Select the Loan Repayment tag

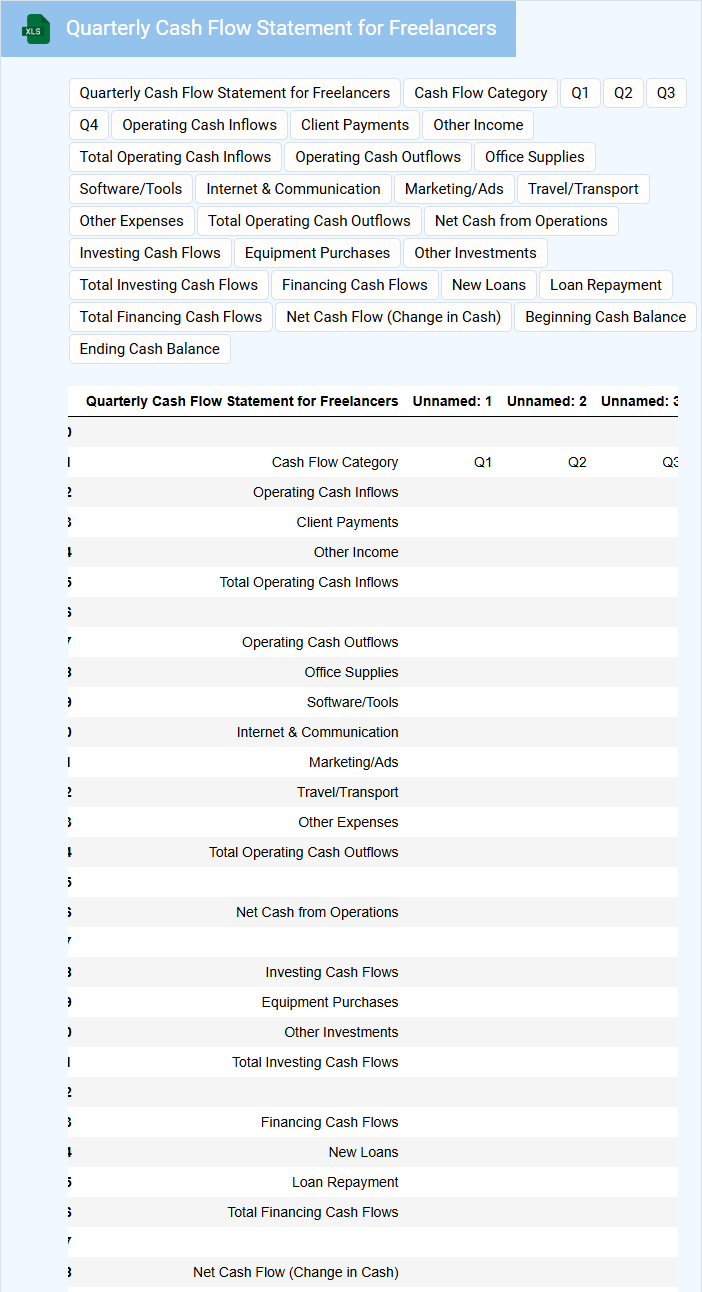[606, 285]
